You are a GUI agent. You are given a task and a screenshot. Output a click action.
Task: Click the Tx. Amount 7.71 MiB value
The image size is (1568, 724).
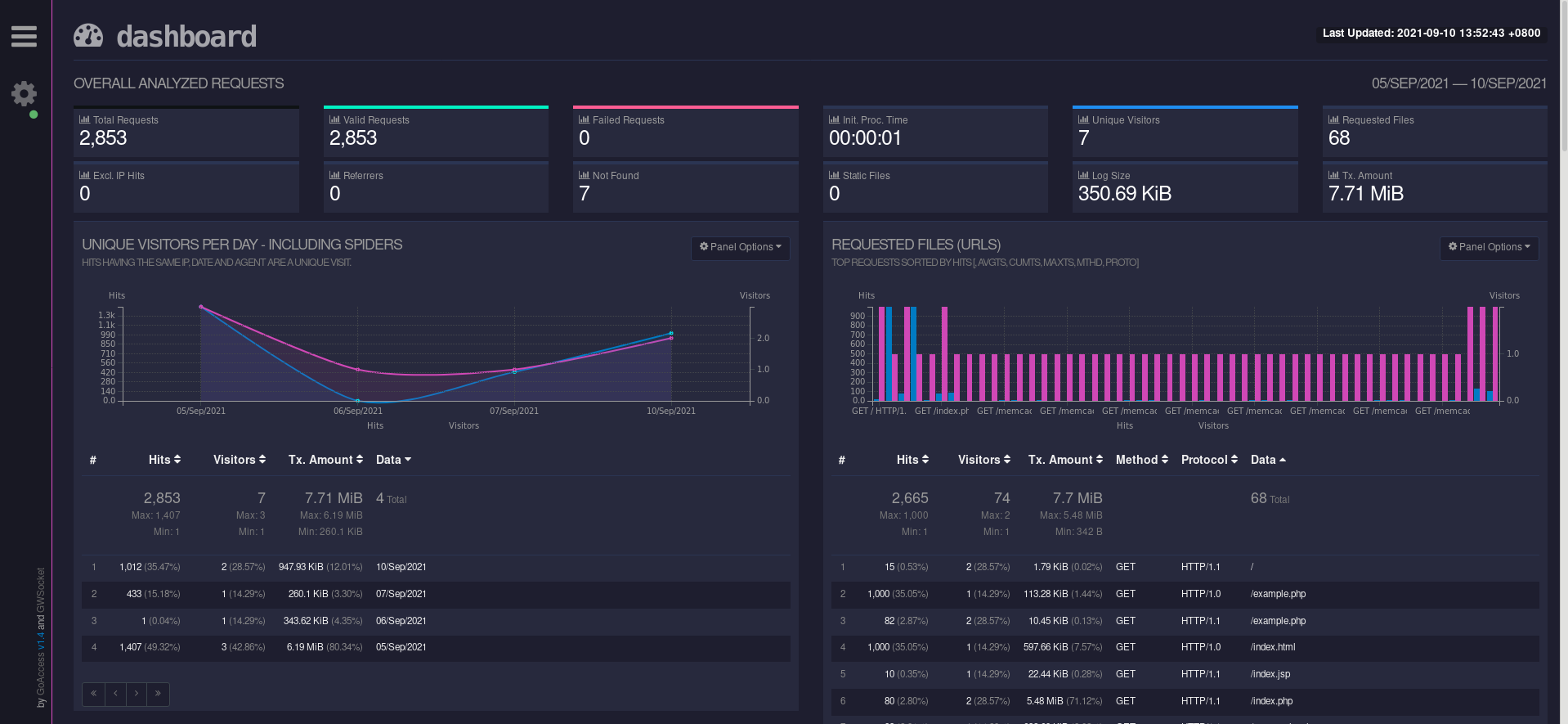1365,194
